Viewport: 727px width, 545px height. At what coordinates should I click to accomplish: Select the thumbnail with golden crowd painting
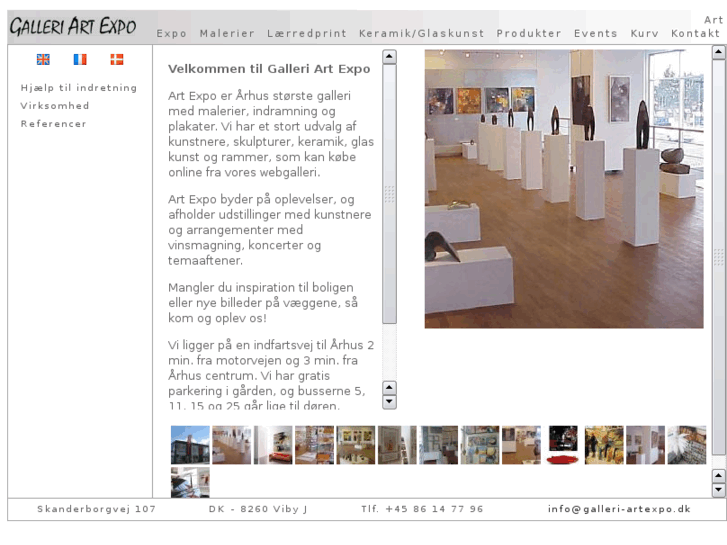coord(604,445)
